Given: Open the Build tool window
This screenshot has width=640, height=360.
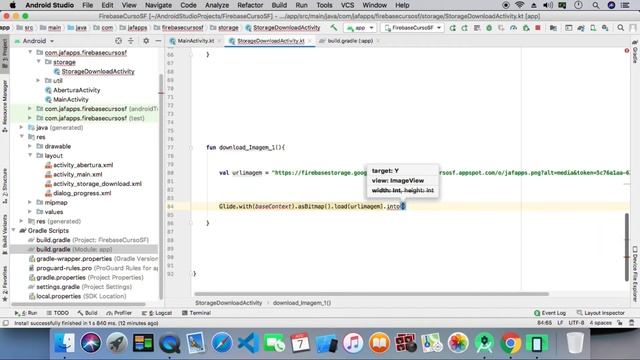Looking at the screenshot, I should (x=87, y=313).
